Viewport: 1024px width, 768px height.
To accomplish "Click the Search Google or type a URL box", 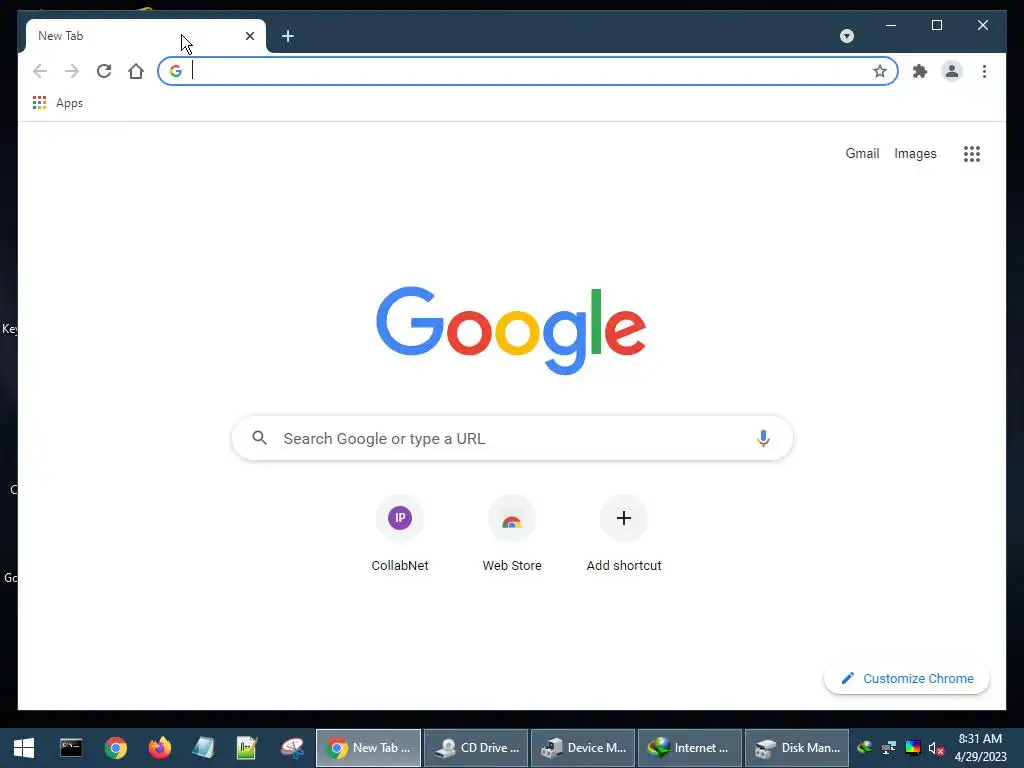I will [x=512, y=438].
